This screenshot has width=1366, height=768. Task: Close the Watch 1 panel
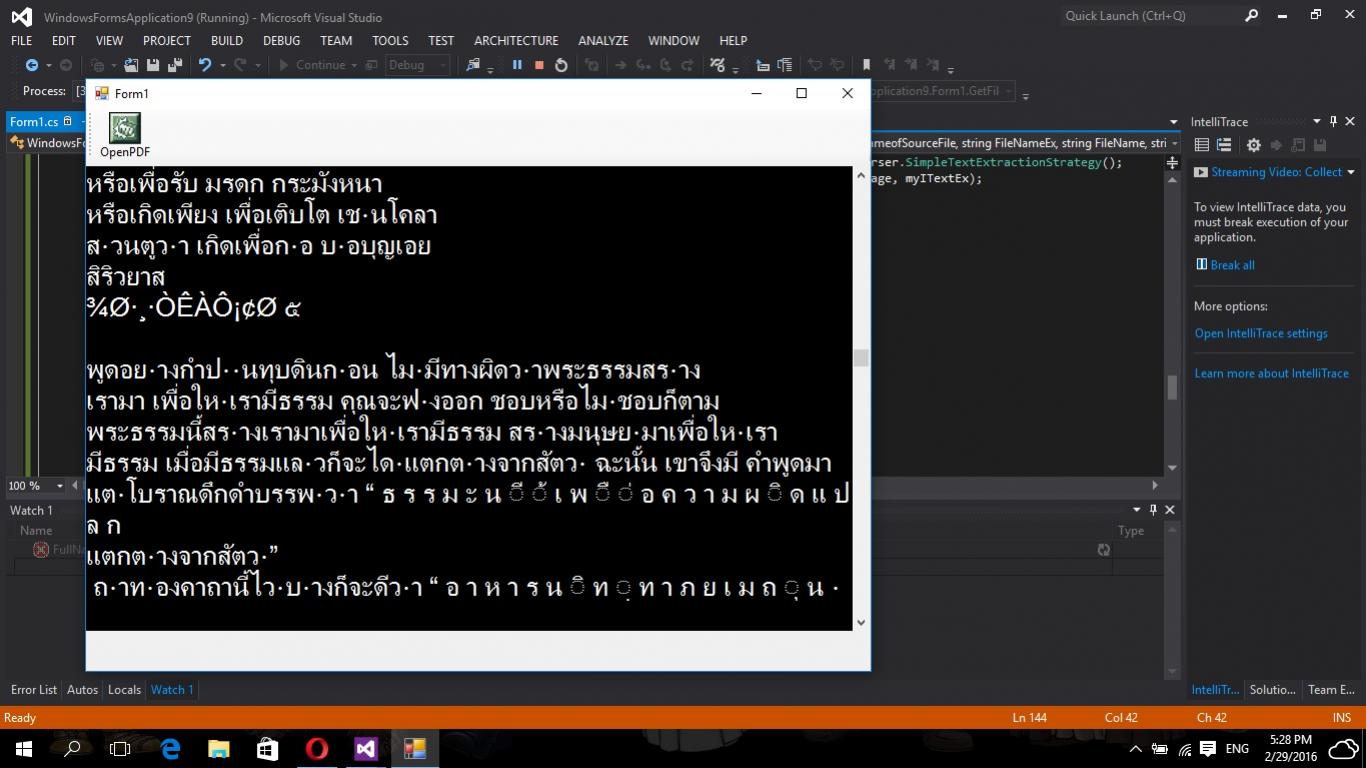(x=1170, y=510)
